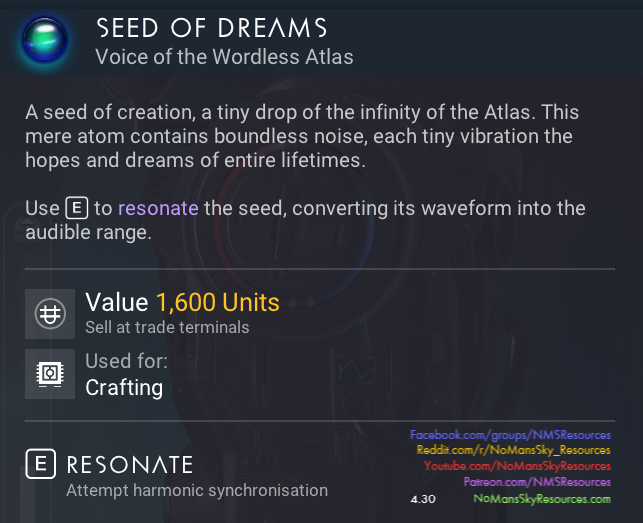Click the seed of creation description paragraph
Image resolution: width=643 pixels, height=523 pixels.
(301, 136)
